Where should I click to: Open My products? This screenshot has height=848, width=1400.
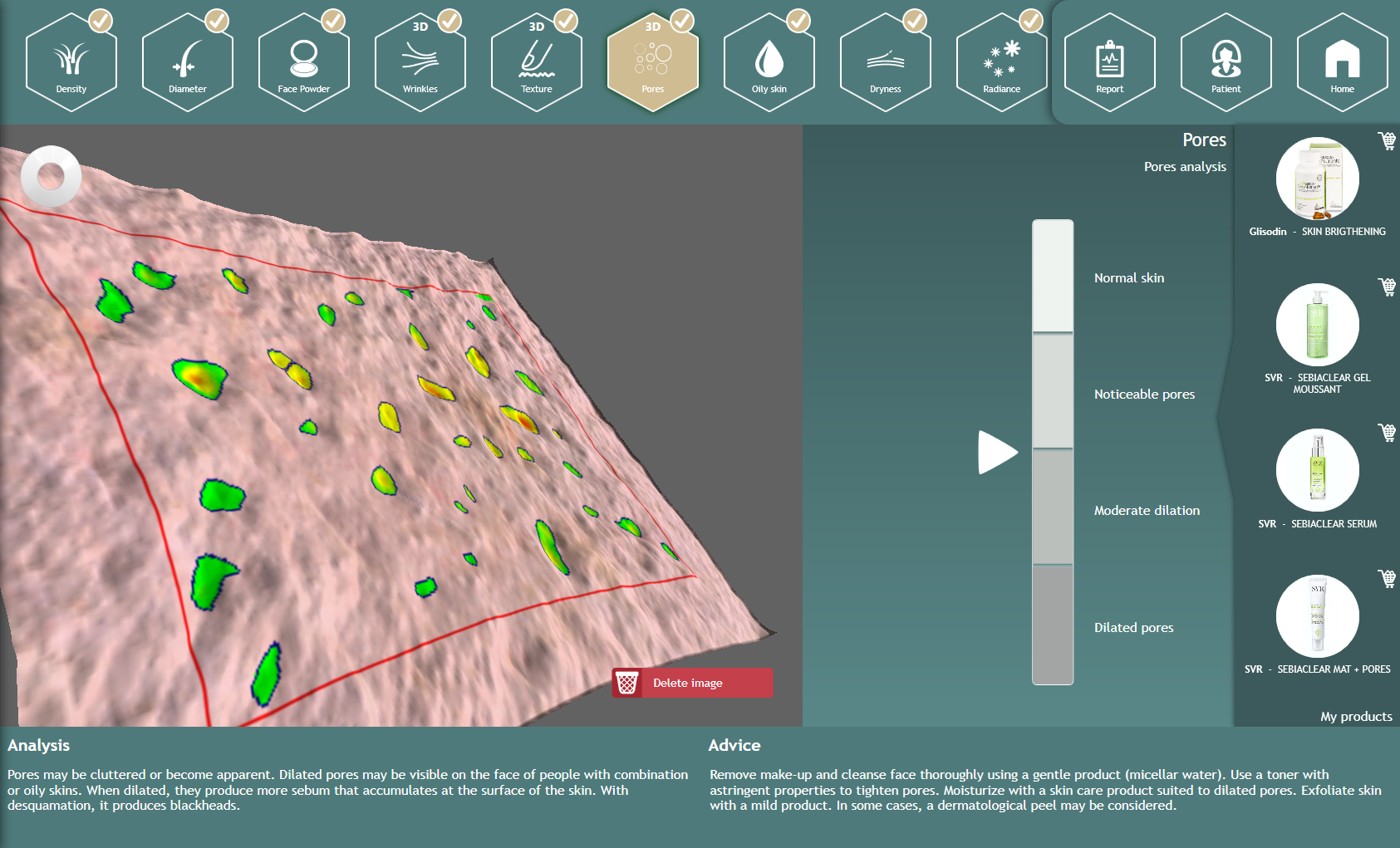tap(1356, 716)
